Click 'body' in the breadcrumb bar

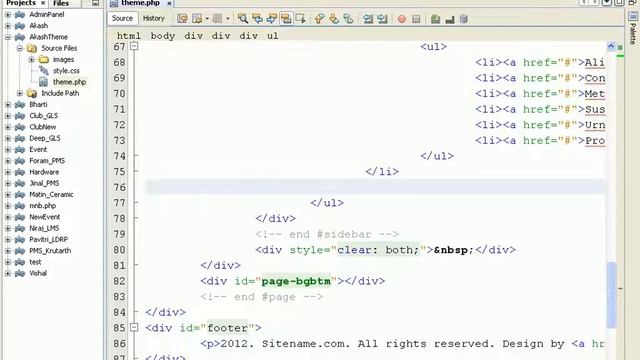coord(162,36)
